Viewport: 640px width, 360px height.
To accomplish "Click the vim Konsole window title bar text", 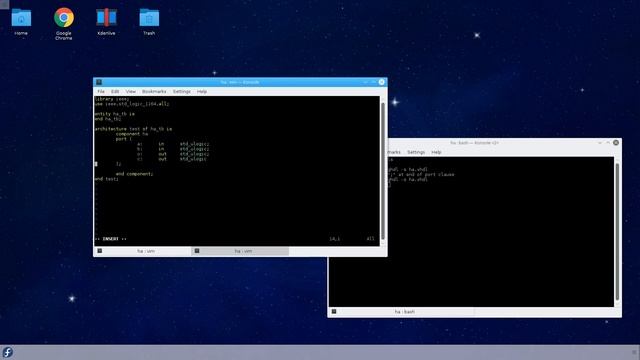I will click(x=240, y=82).
